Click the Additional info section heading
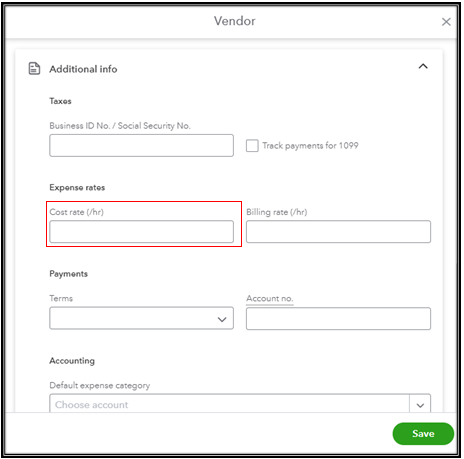This screenshot has width=464, height=459. [83, 69]
